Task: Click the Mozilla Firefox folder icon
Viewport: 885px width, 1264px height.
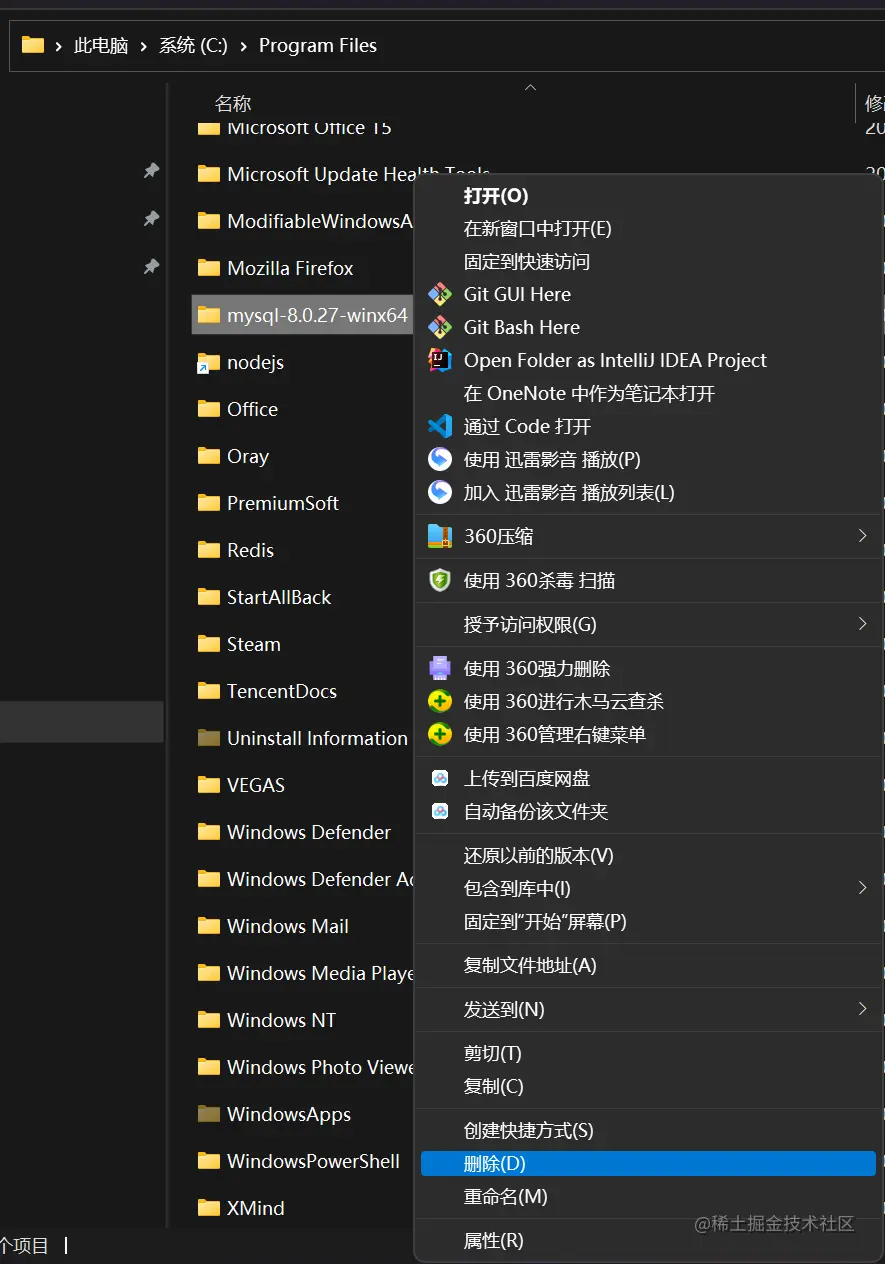Action: tap(209, 268)
